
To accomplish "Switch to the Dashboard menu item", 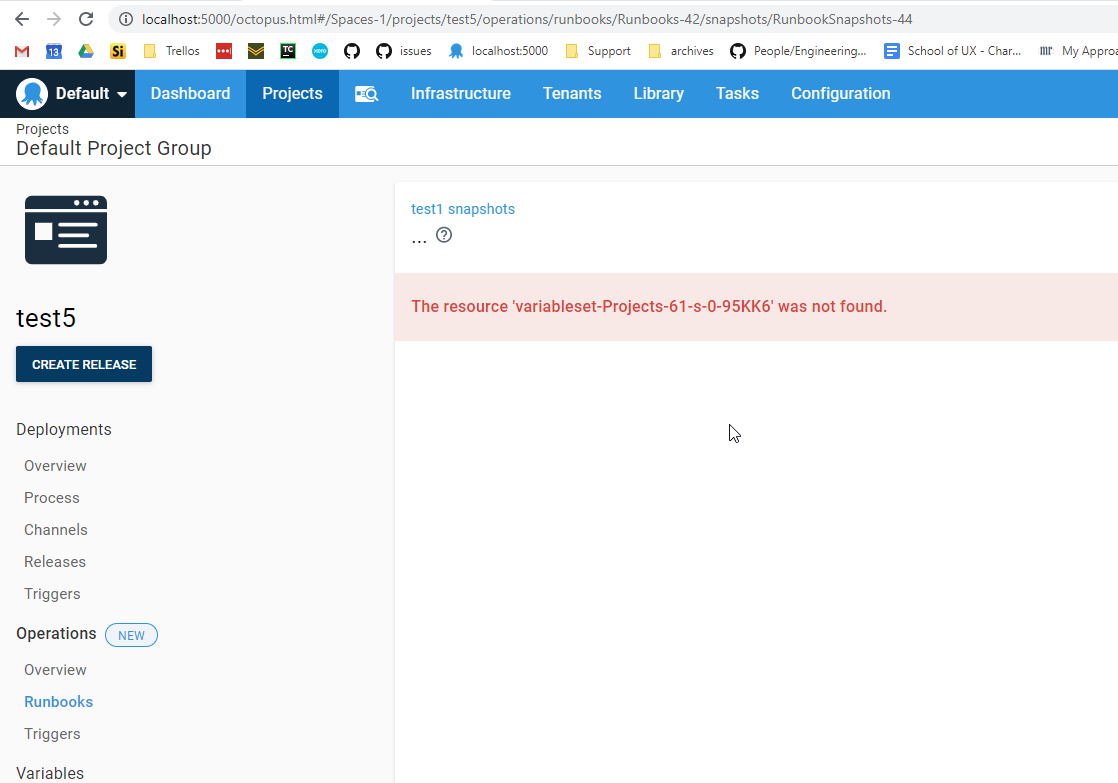I will [x=190, y=93].
